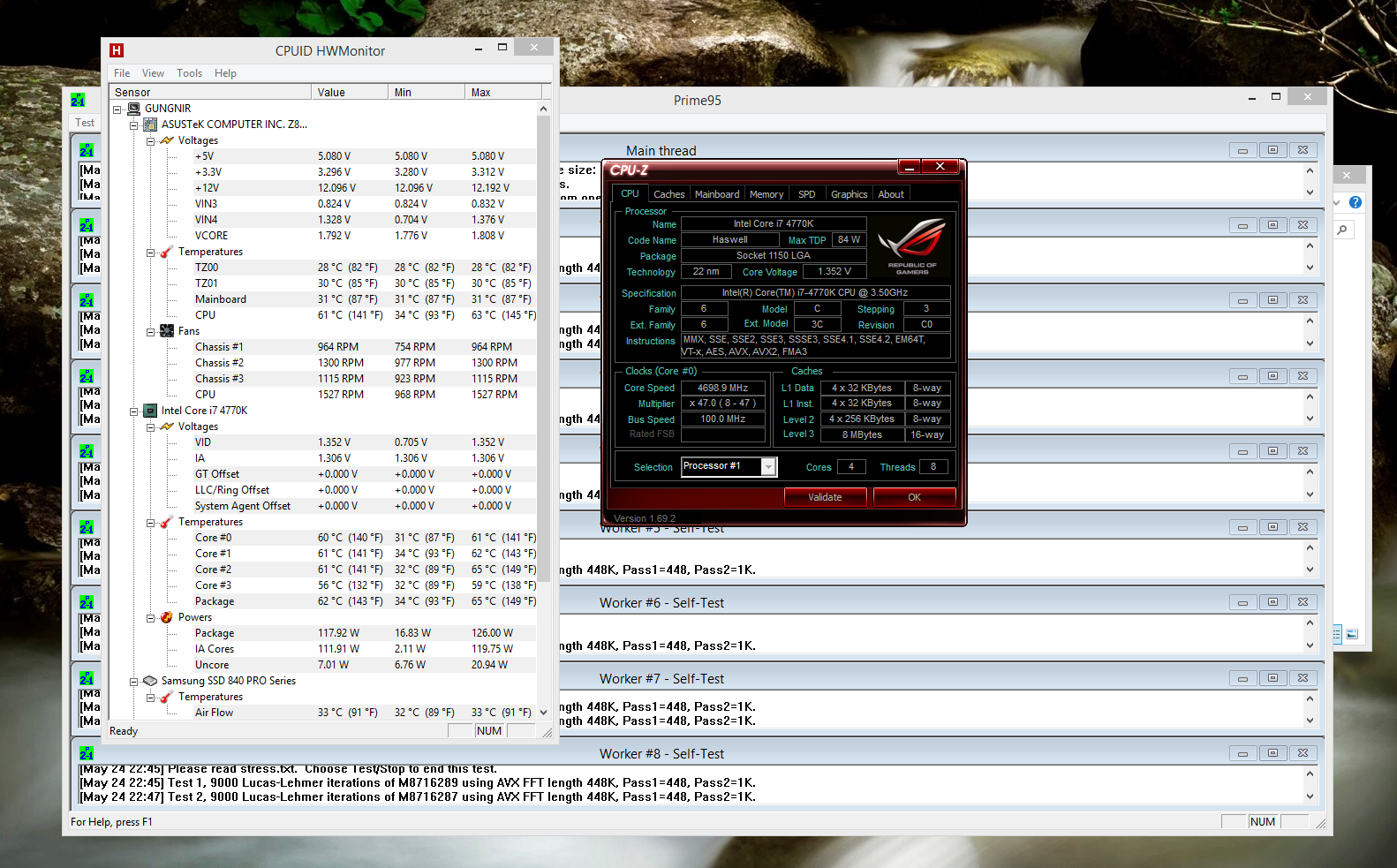The width and height of the screenshot is (1397, 868).
Task: Collapse the Intel Core i7 4770K node
Action: pos(133,411)
